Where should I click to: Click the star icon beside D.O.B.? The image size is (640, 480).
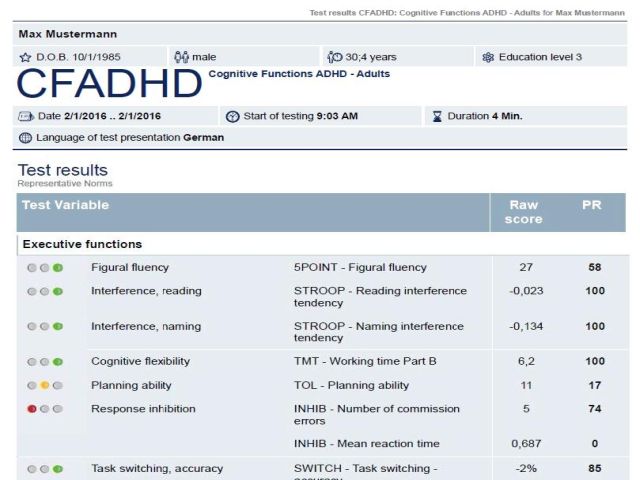coord(25,57)
